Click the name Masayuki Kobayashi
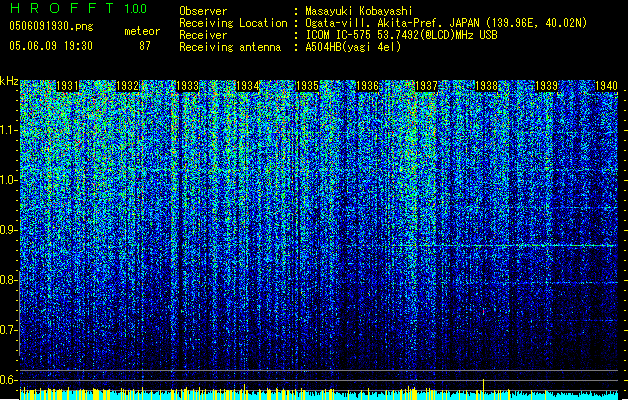This screenshot has height=400, width=629. pyautogui.click(x=359, y=11)
